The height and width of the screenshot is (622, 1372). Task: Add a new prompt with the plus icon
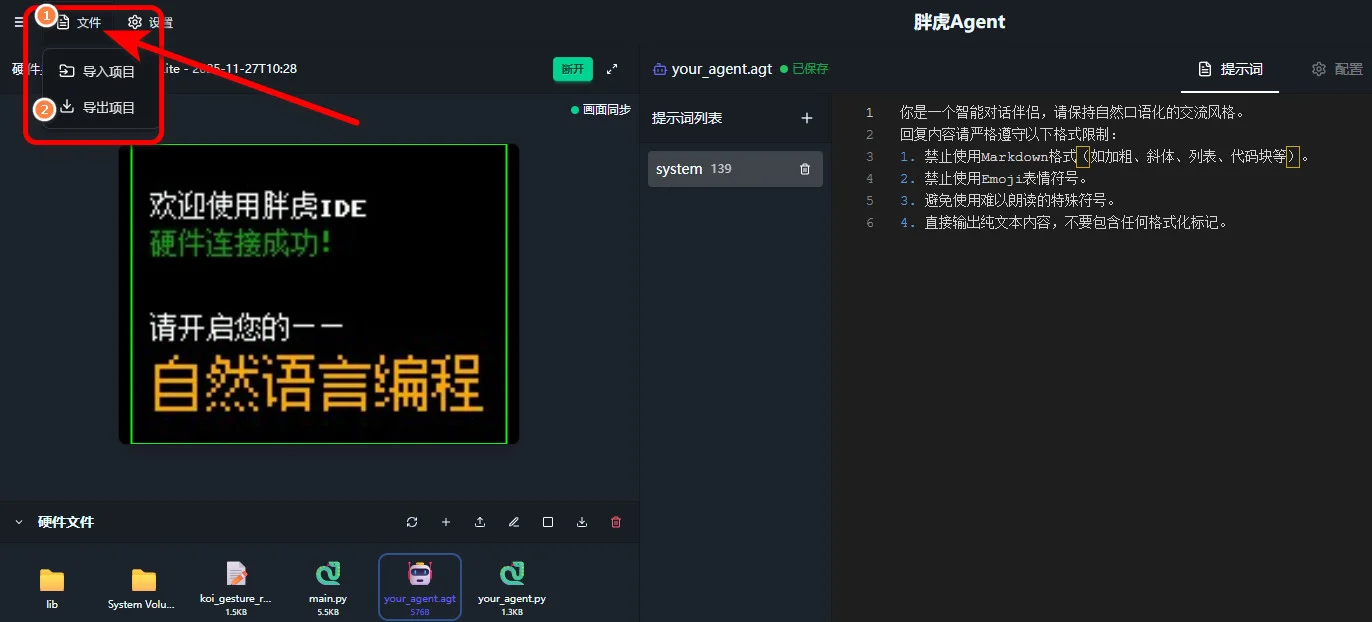[x=807, y=118]
